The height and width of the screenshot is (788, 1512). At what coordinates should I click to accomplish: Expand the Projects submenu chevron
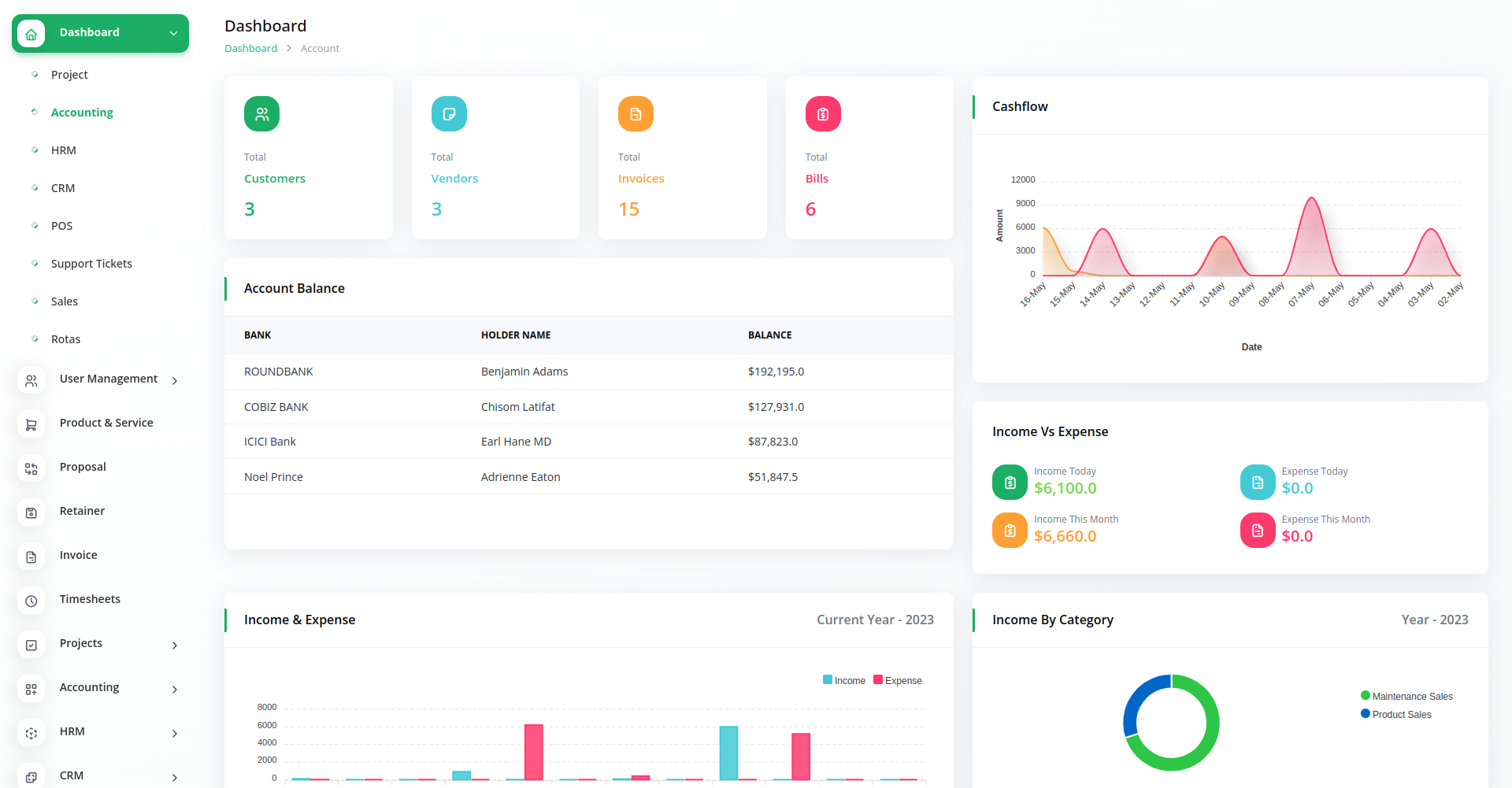pos(175,646)
